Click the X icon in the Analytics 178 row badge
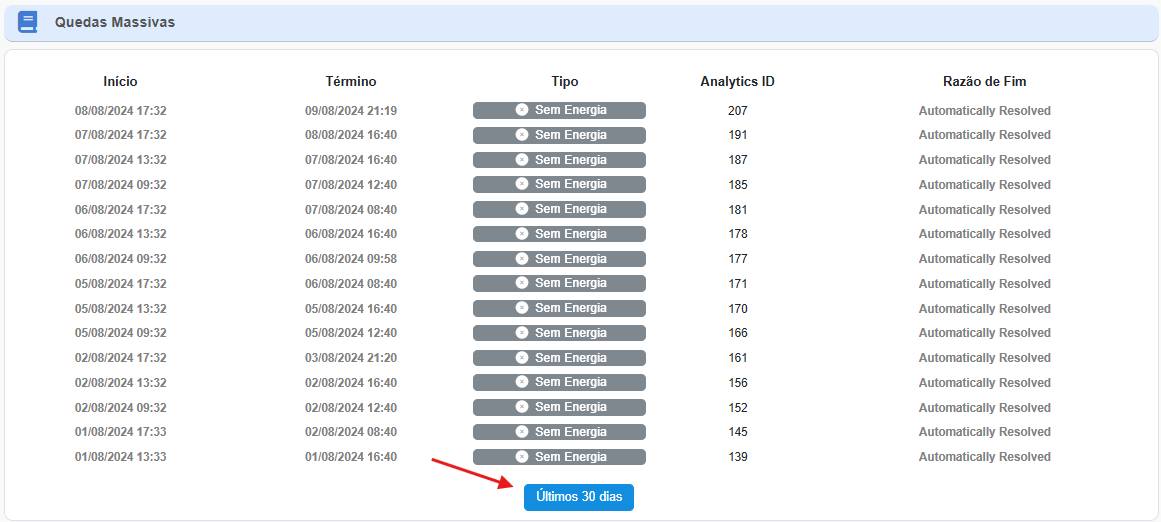The image size is (1161, 522). [x=522, y=234]
